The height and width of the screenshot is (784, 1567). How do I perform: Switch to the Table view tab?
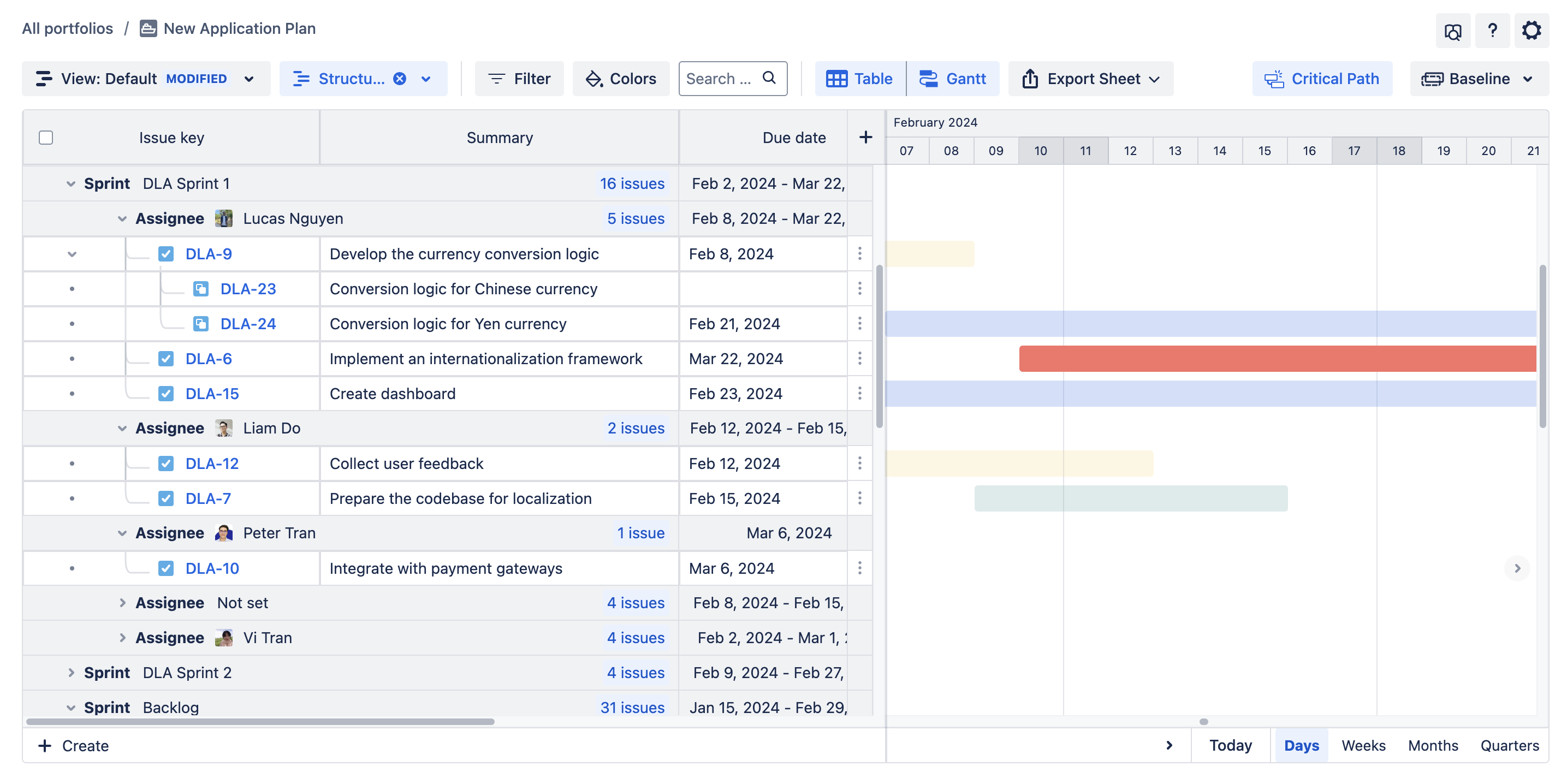859,79
